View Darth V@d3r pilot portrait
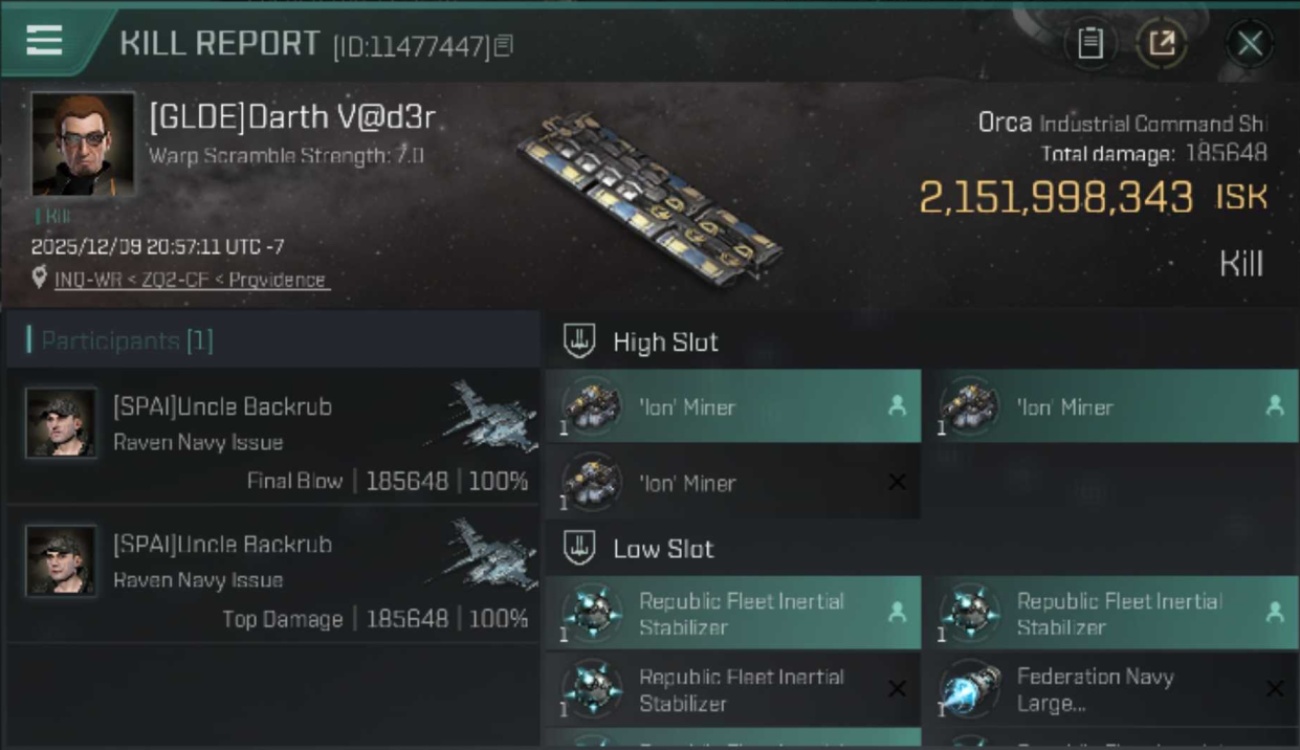The image size is (1300, 750). coord(82,145)
